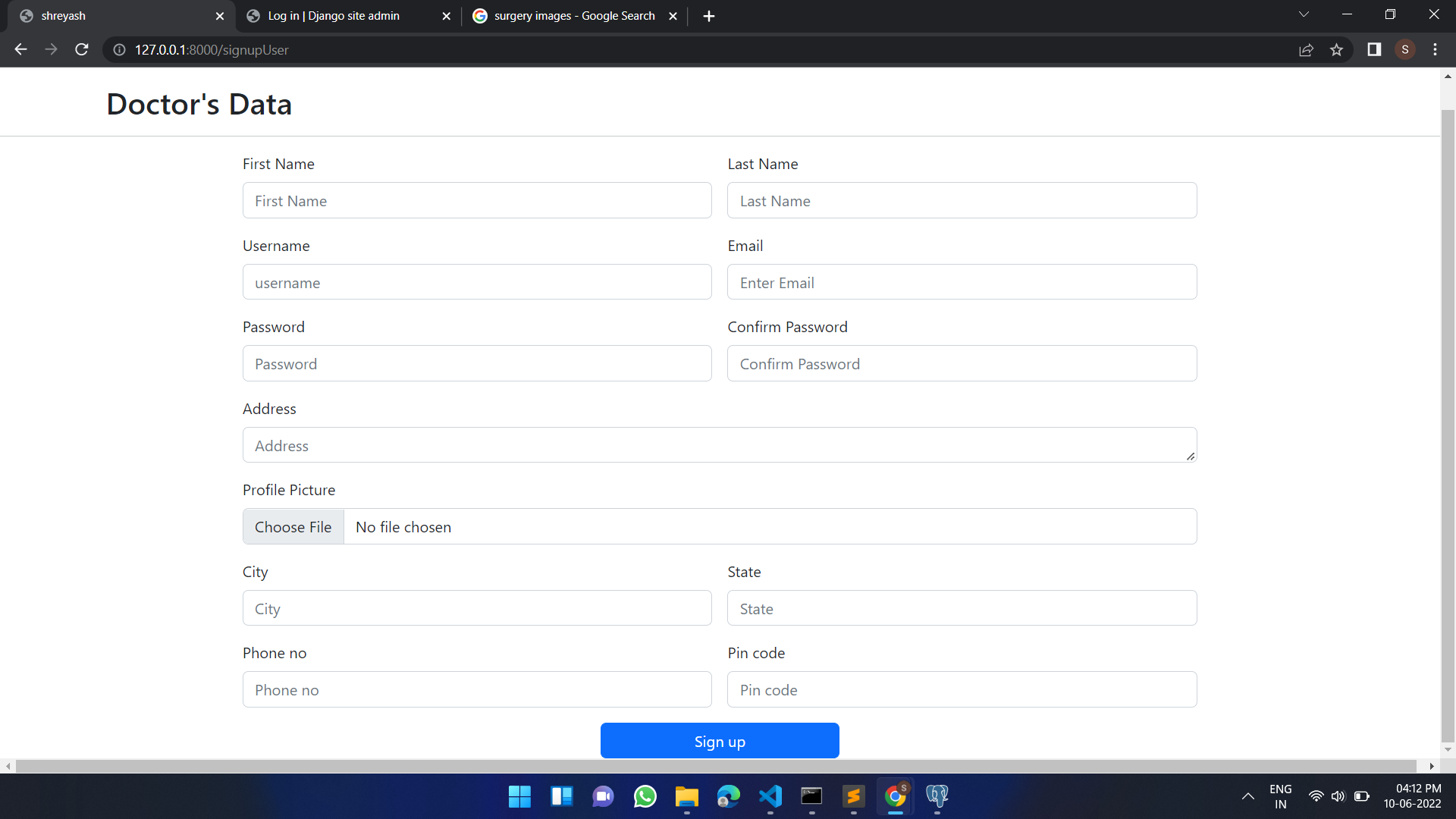This screenshot has height=819, width=1456.
Task: Launch pgAdmin elephant icon on taskbar
Action: click(x=937, y=796)
